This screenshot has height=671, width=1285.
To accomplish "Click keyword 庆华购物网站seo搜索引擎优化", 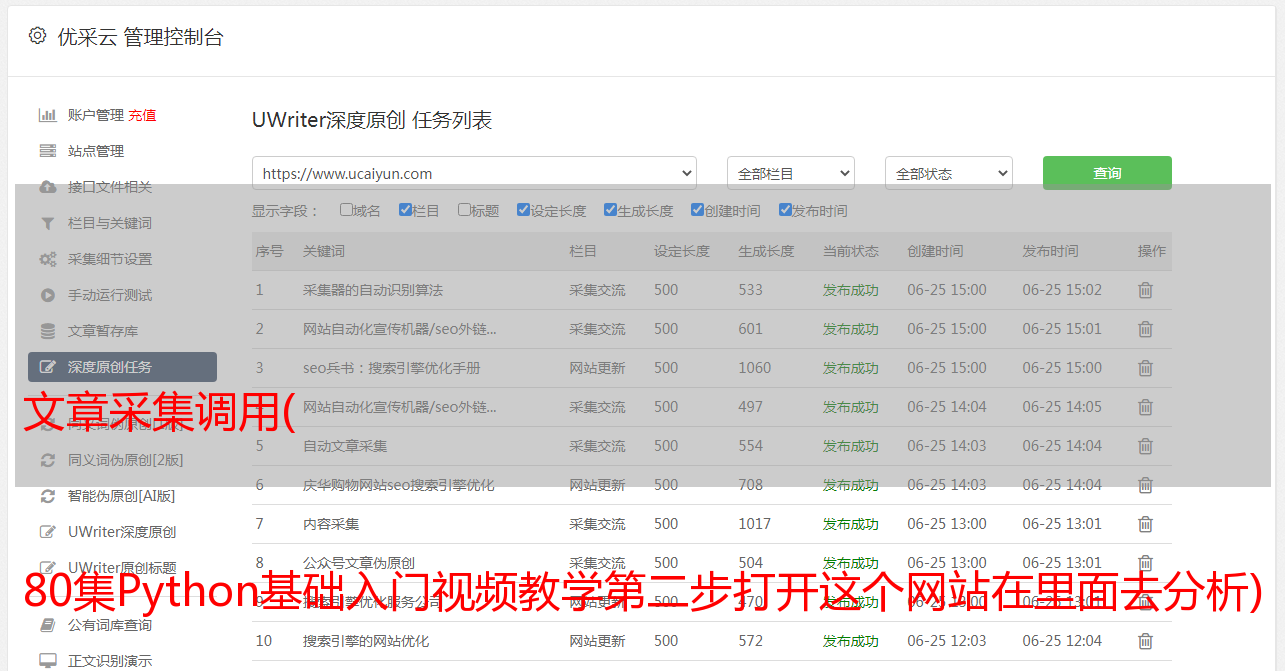I will point(399,485).
